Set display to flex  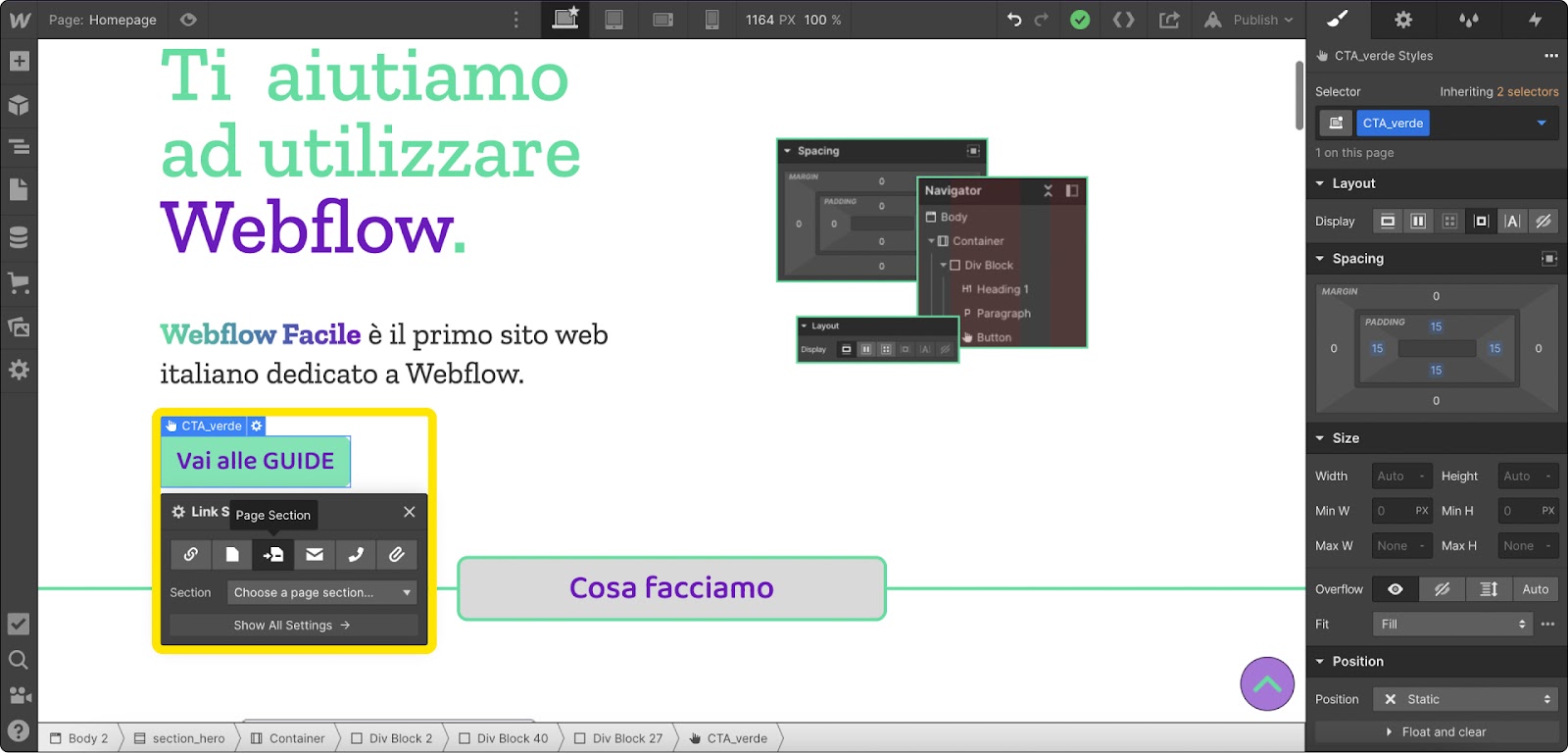click(1418, 221)
